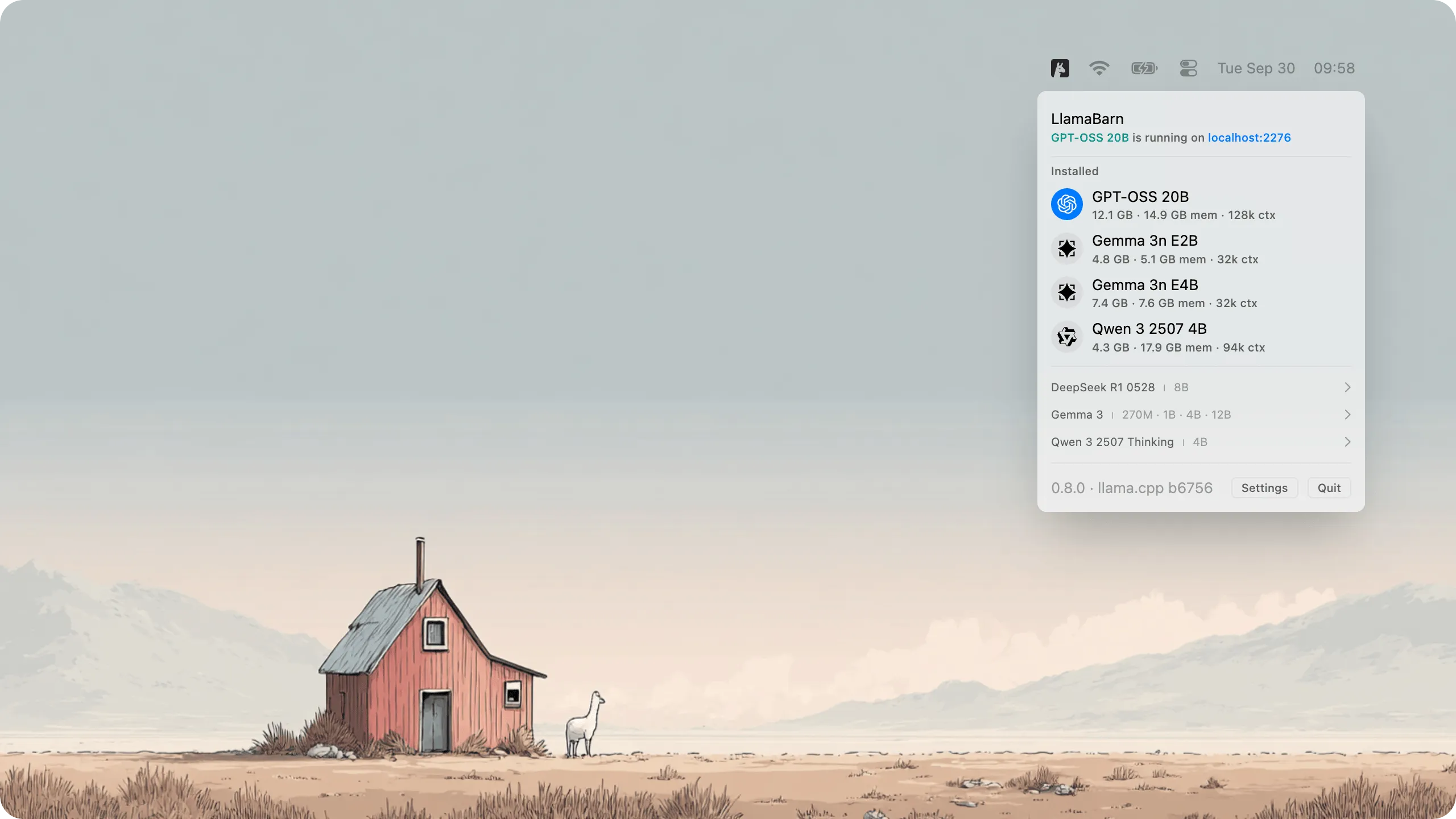Click the battery charging status icon

(x=1144, y=68)
